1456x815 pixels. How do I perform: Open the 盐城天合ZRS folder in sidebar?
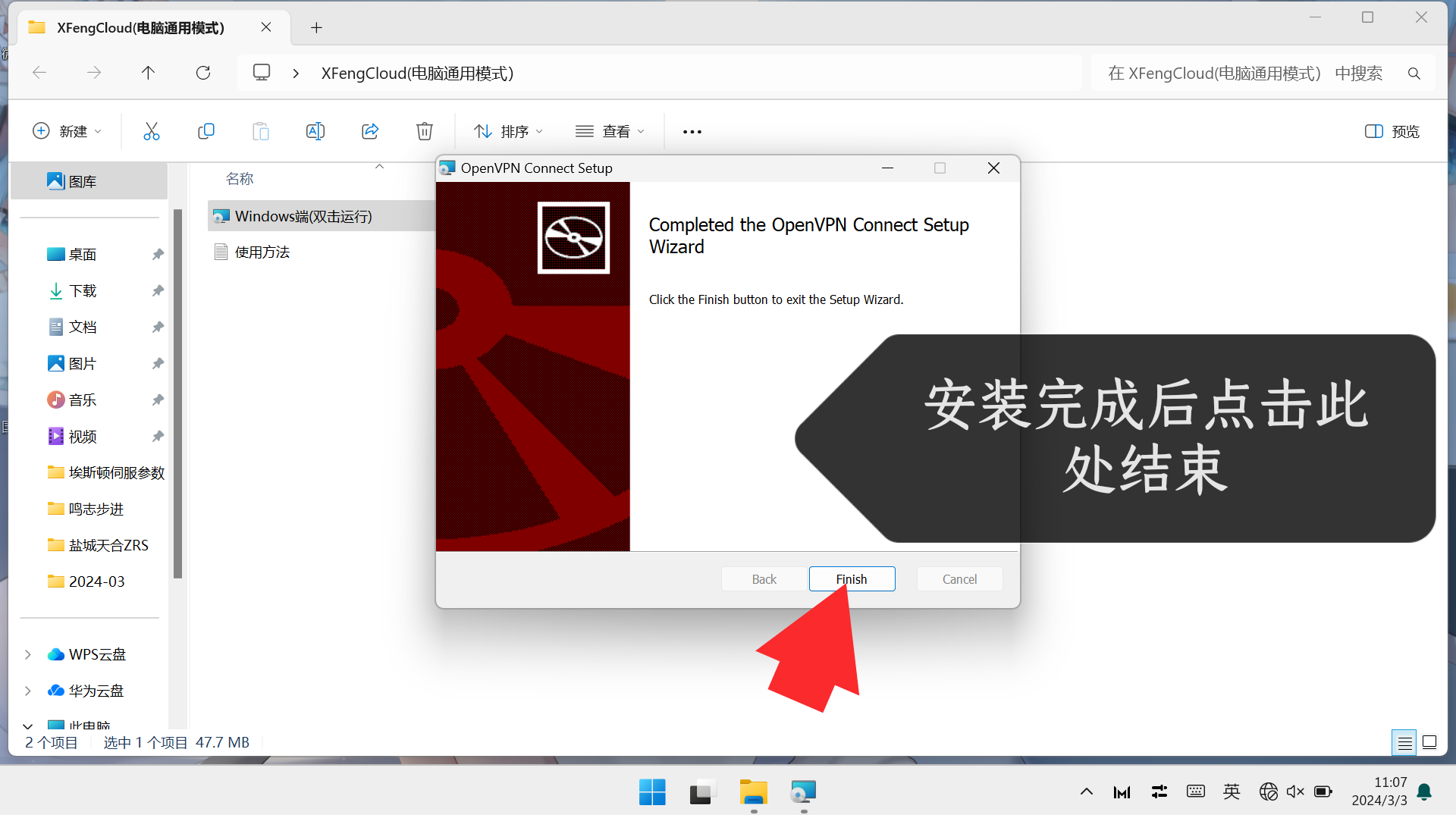pos(98,545)
